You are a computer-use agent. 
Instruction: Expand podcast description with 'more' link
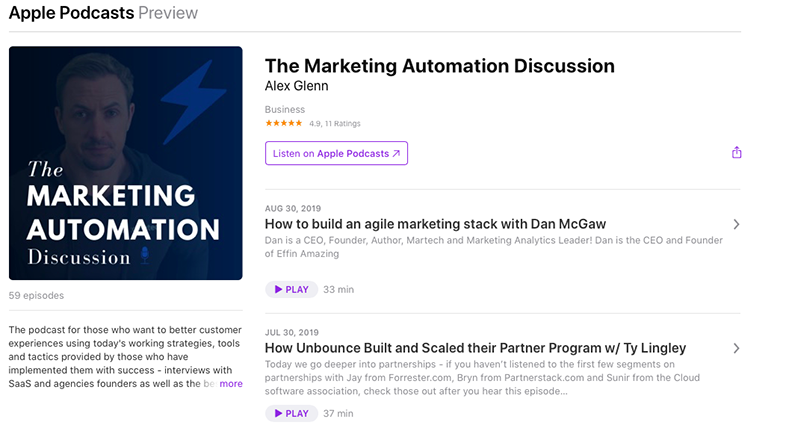[231, 383]
